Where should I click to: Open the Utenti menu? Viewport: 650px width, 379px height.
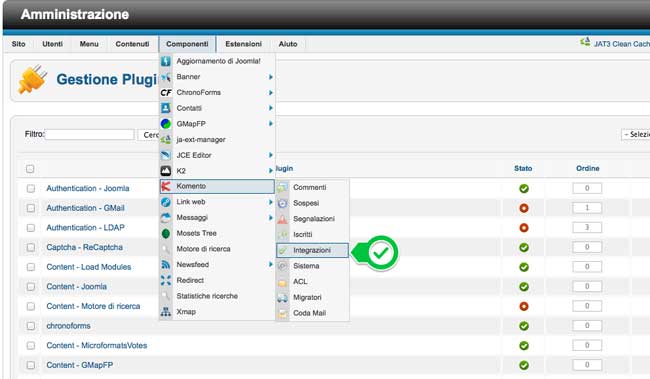click(x=53, y=44)
